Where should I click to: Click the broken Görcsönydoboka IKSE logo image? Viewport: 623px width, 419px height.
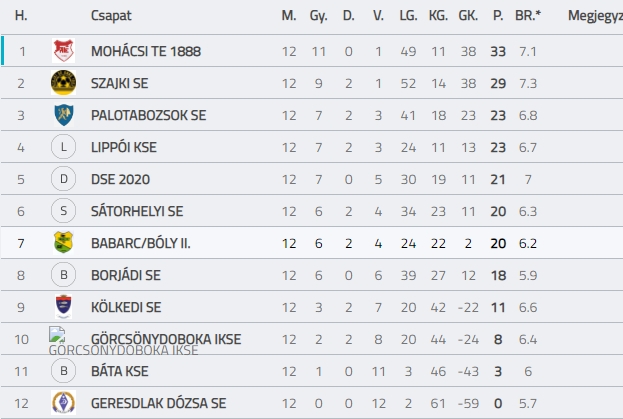[57, 334]
